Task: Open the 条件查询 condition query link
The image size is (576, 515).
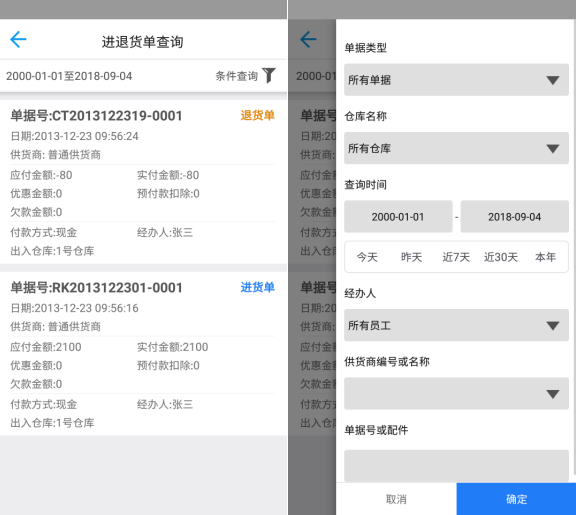Action: (x=237, y=76)
